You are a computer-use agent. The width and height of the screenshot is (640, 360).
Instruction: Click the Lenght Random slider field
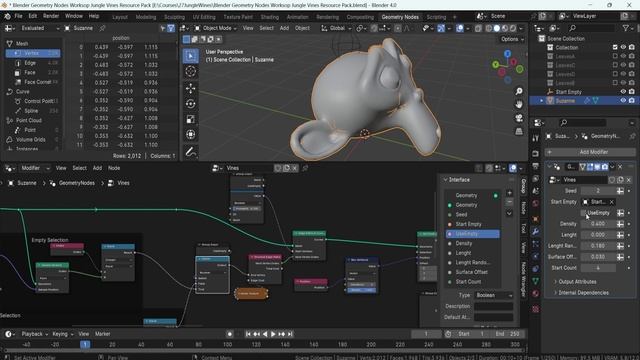[598, 246]
